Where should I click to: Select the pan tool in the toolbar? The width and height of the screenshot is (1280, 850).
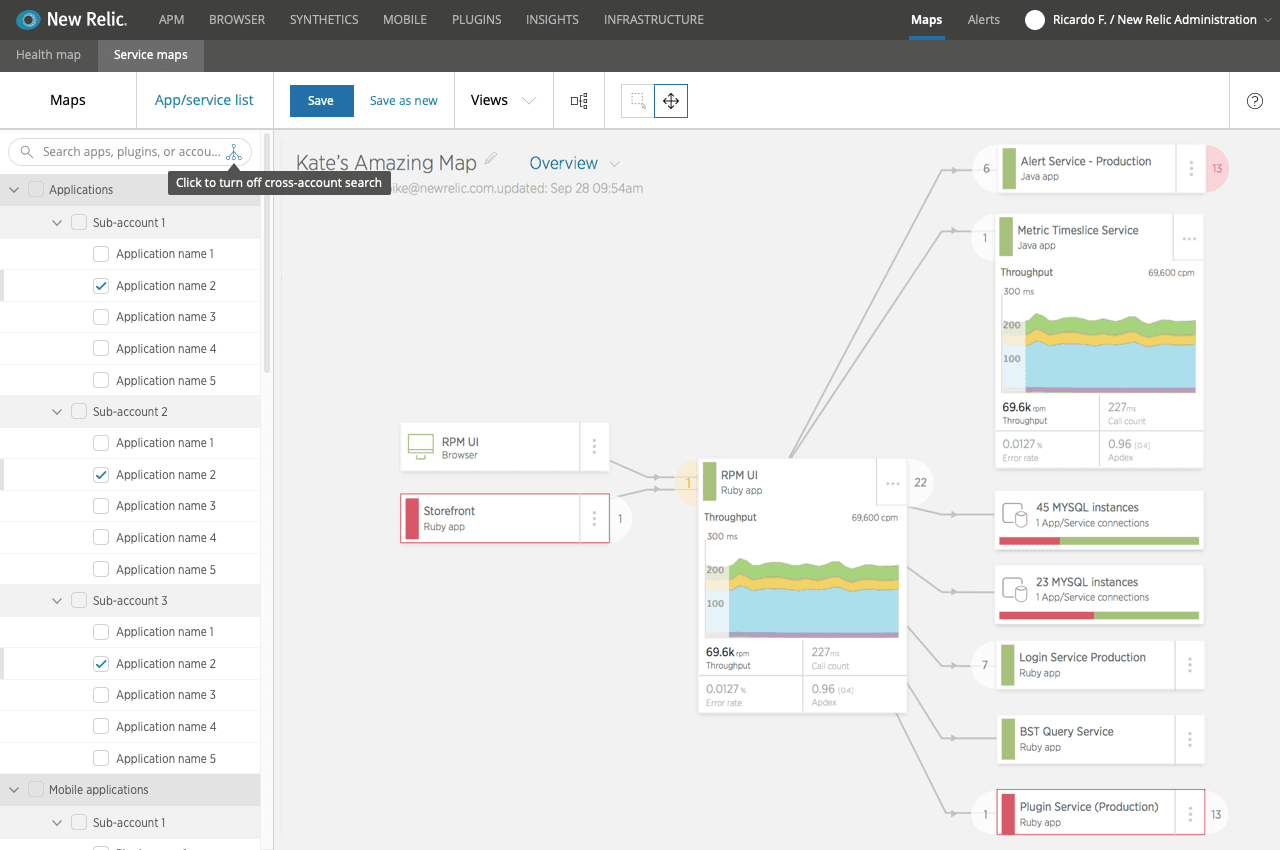[x=670, y=100]
